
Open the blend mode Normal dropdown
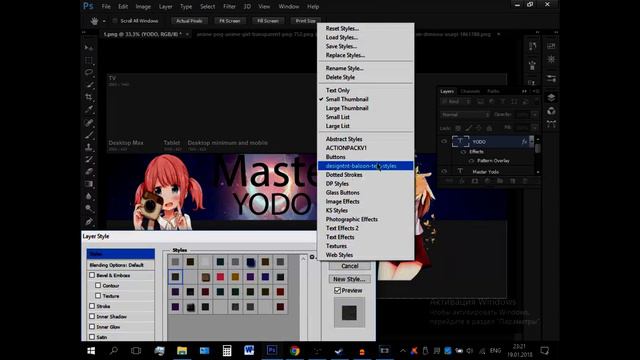pos(465,115)
